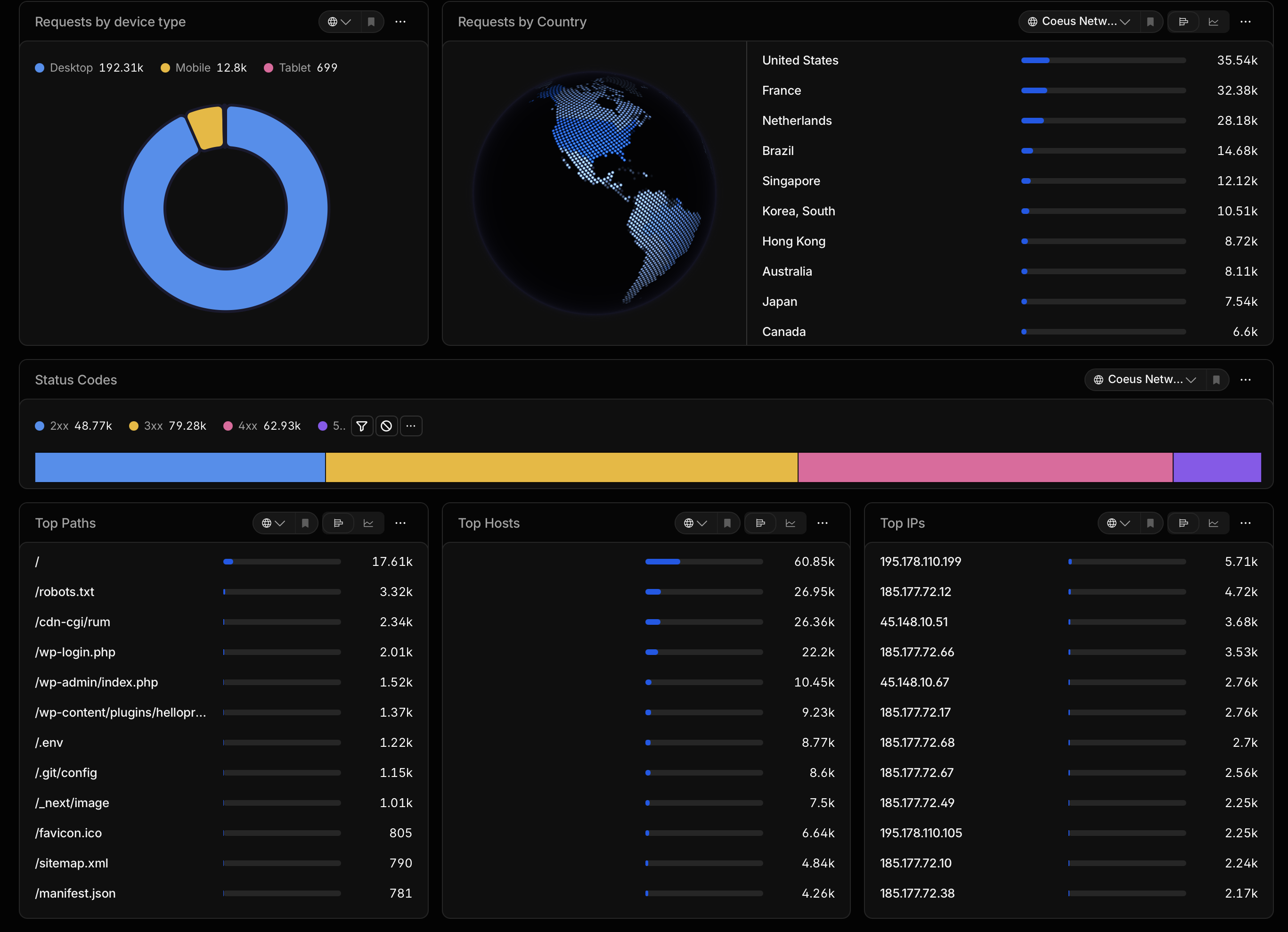Expand globe dropdown in Top Hosts panel
This screenshot has width=1288, height=932.
click(x=696, y=523)
